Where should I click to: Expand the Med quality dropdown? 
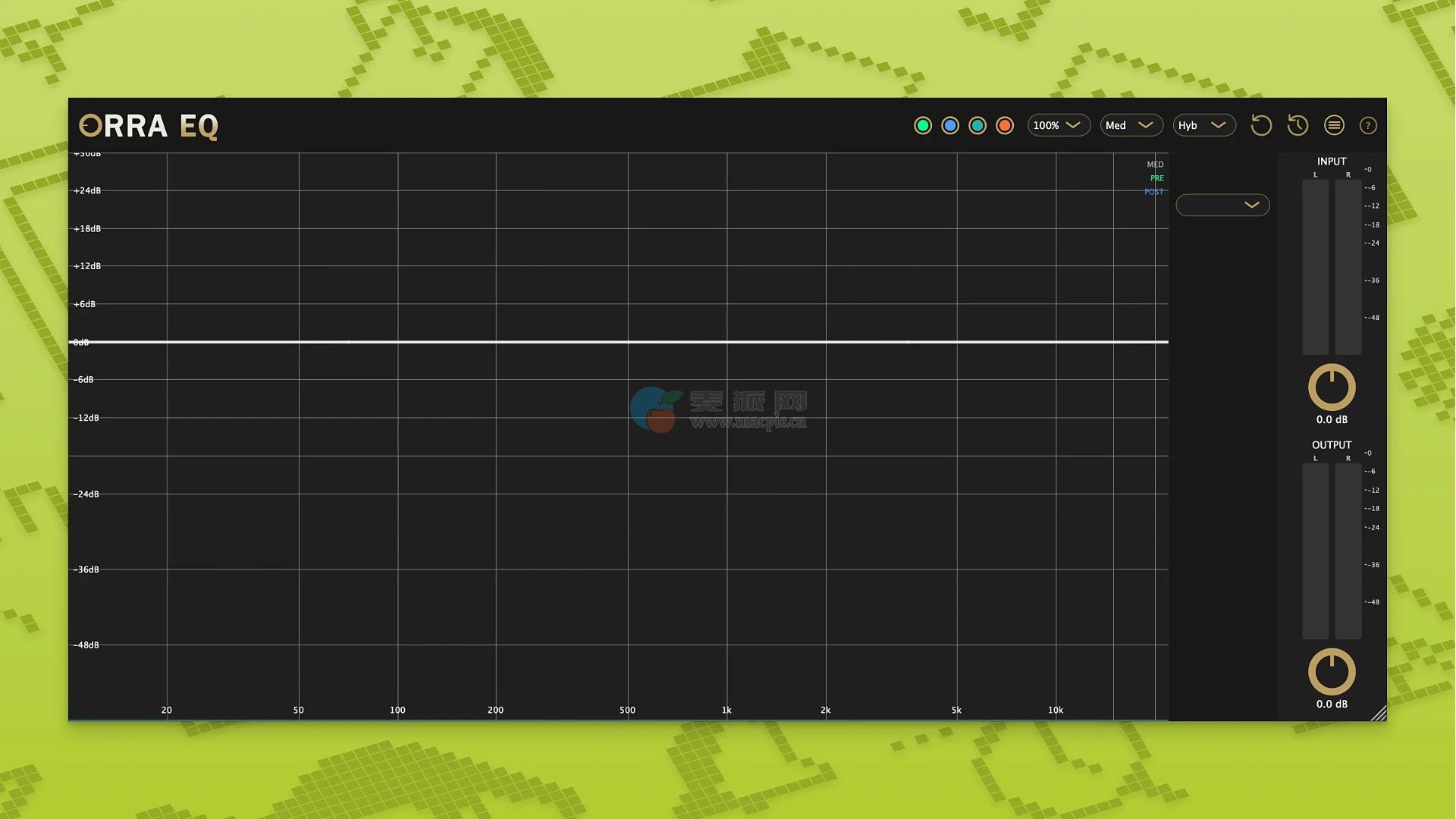point(1131,125)
